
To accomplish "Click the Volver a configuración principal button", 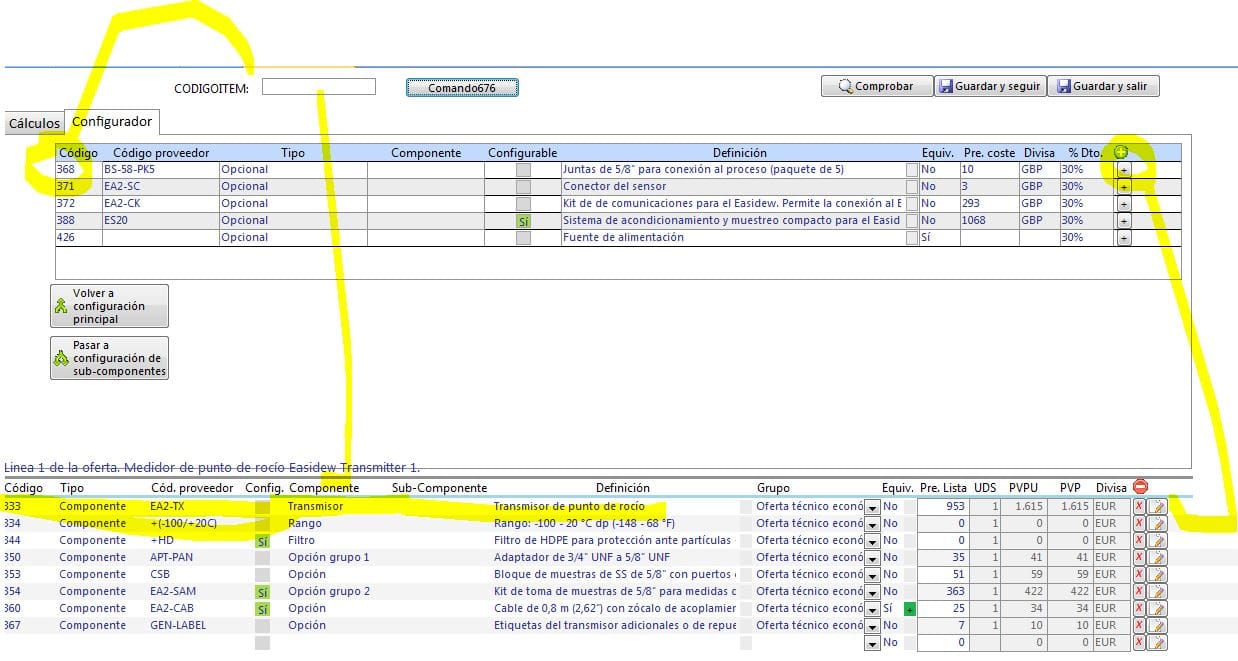I will tap(109, 306).
